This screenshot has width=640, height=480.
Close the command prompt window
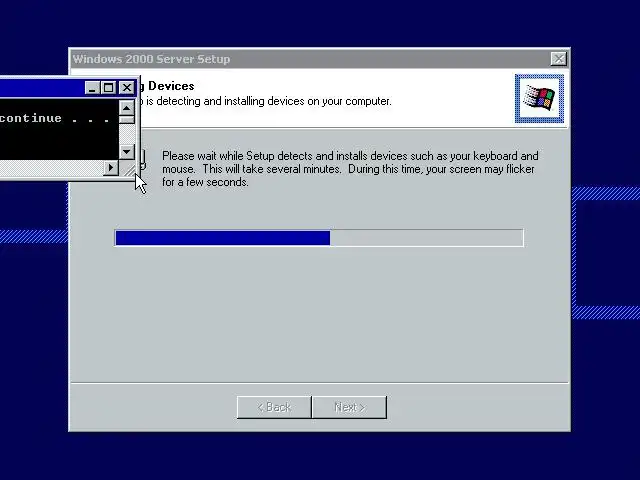click(x=127, y=87)
